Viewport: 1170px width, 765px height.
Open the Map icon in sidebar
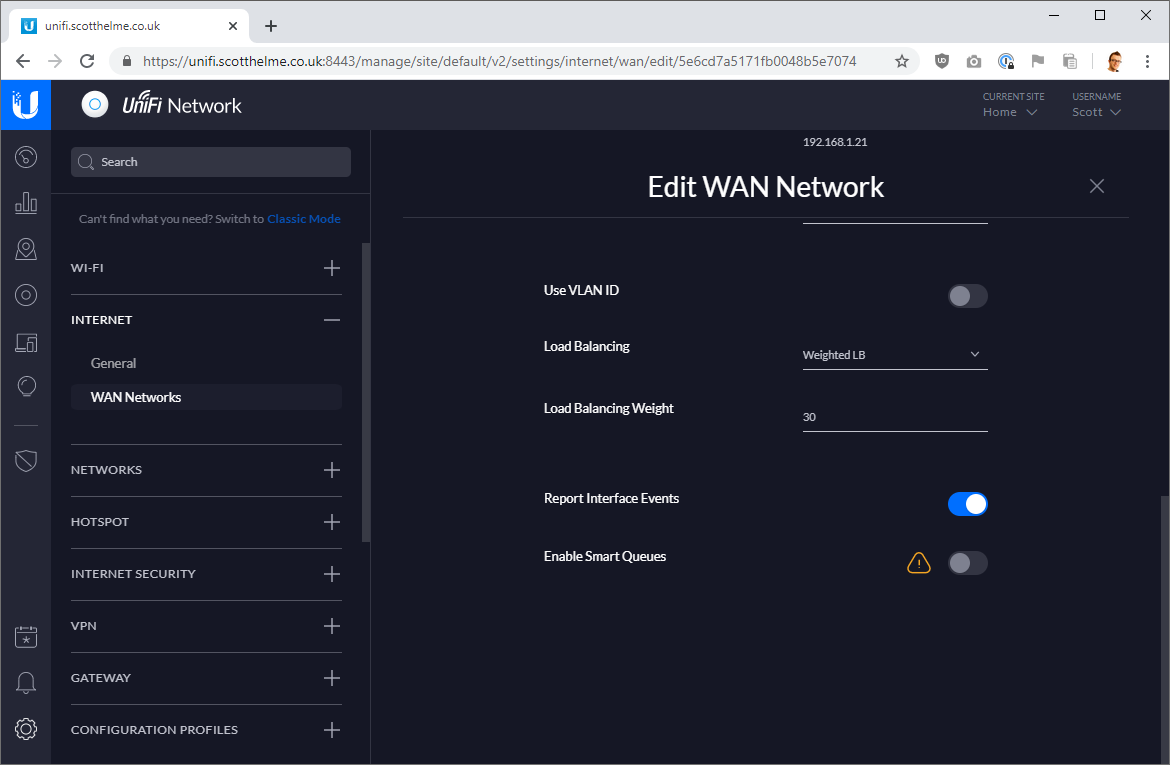pyautogui.click(x=26, y=249)
